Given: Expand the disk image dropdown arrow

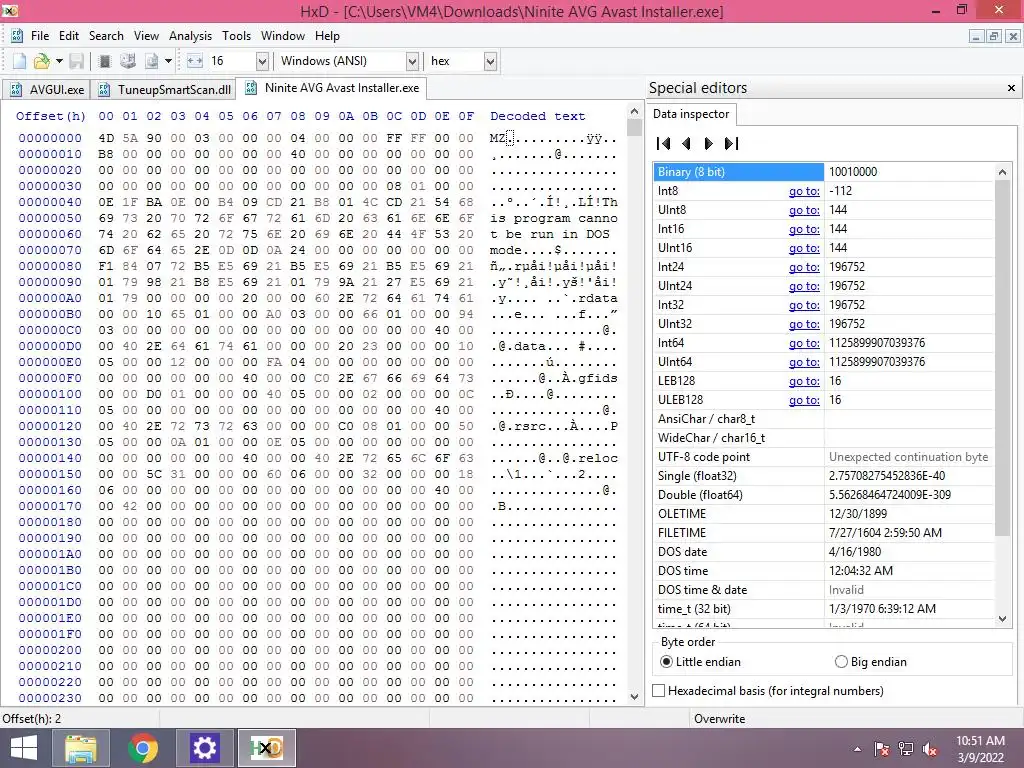Looking at the screenshot, I should [x=168, y=61].
